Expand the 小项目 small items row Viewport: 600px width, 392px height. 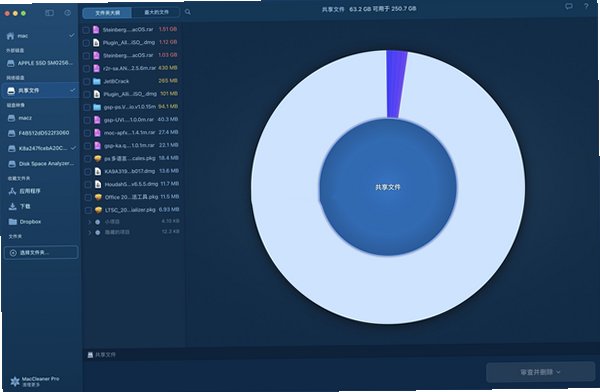[x=90, y=222]
